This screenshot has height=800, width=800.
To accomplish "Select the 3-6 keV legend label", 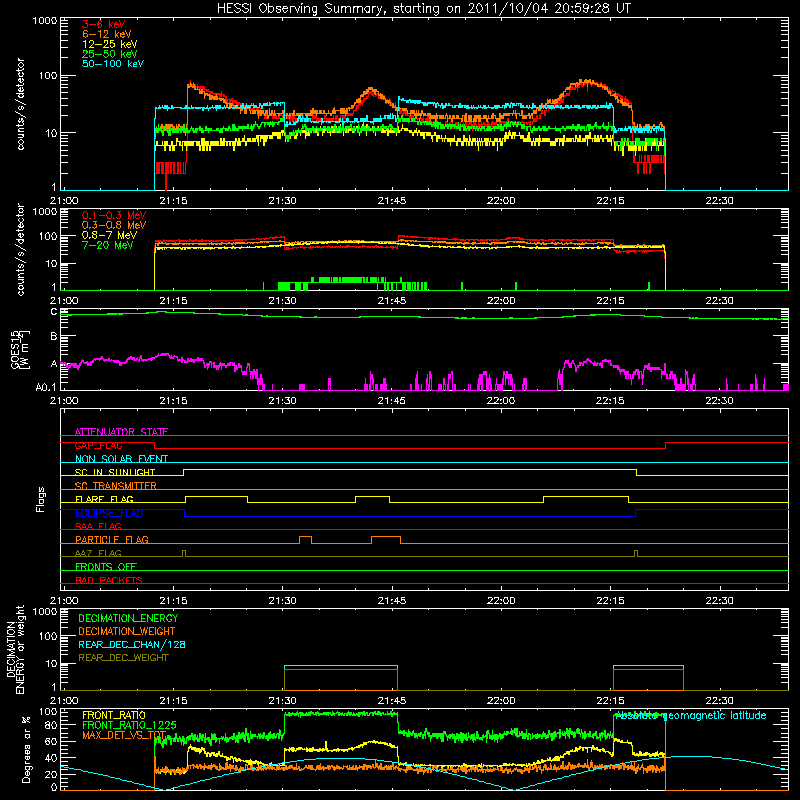I will 104,24.
